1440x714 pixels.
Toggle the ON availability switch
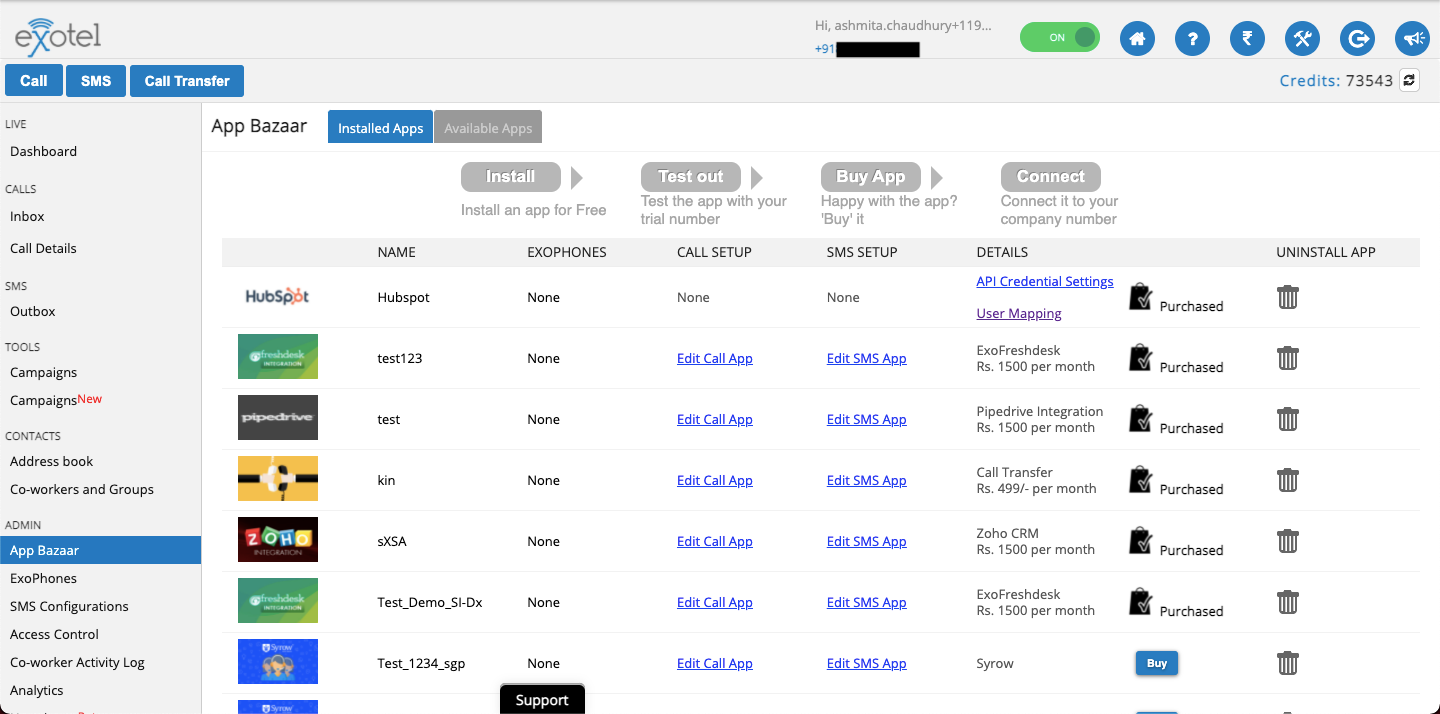[x=1060, y=37]
